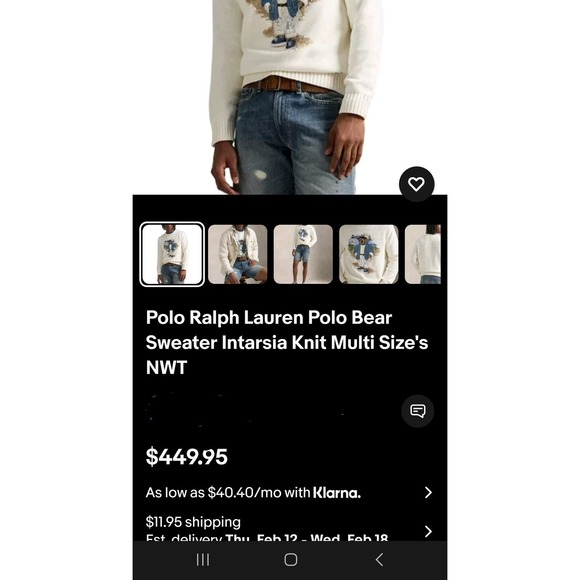Tap the Polo Bear Sweater listing title

click(287, 342)
